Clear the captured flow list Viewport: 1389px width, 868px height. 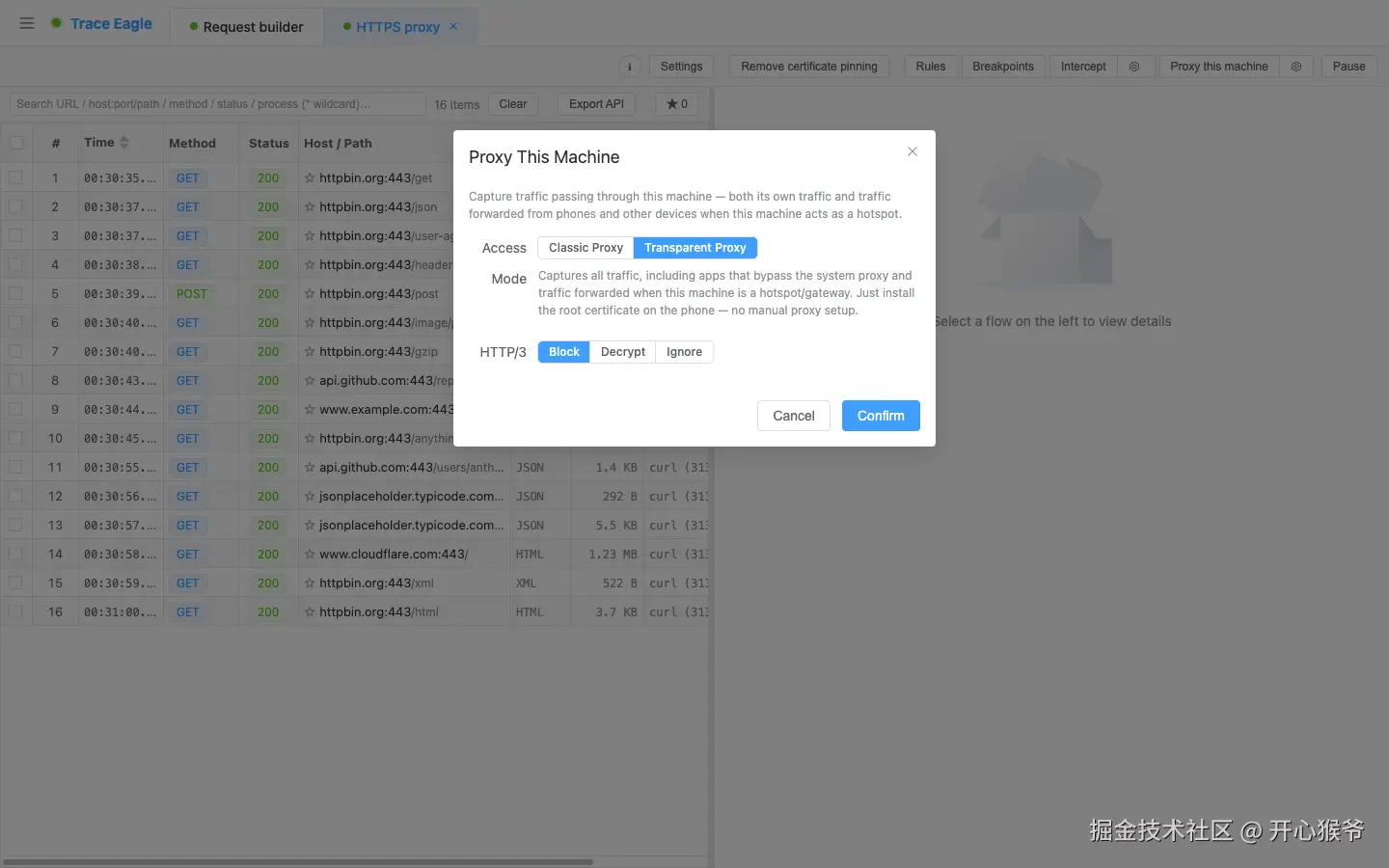(513, 104)
